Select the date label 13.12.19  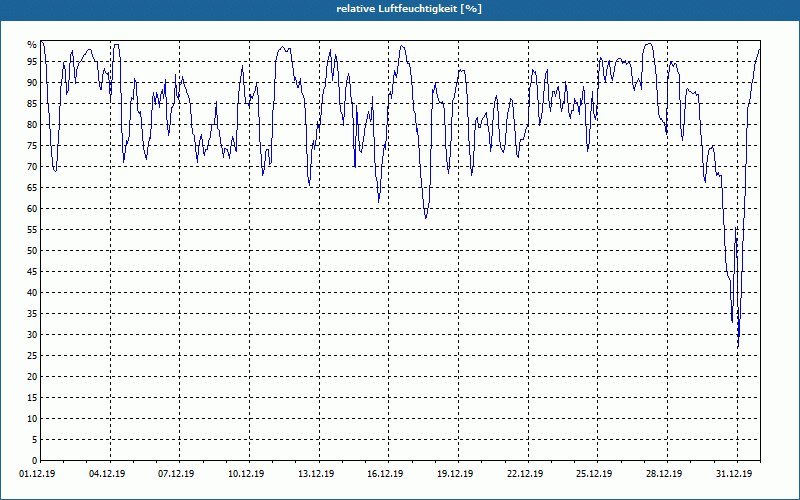[x=316, y=474]
